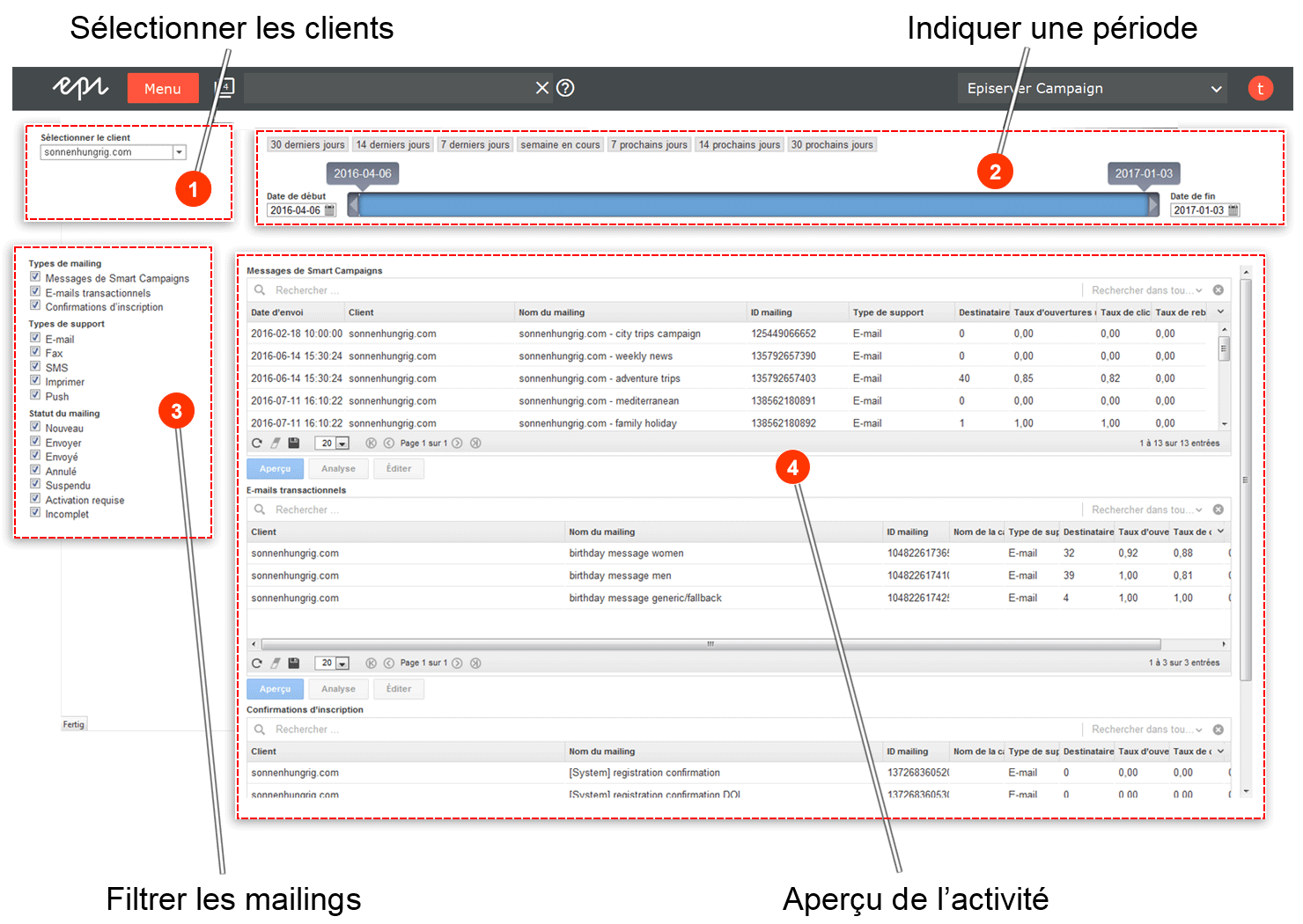Clear the E-mails transactionnels search filter
This screenshot has height=924, width=1303.
(x=1218, y=510)
